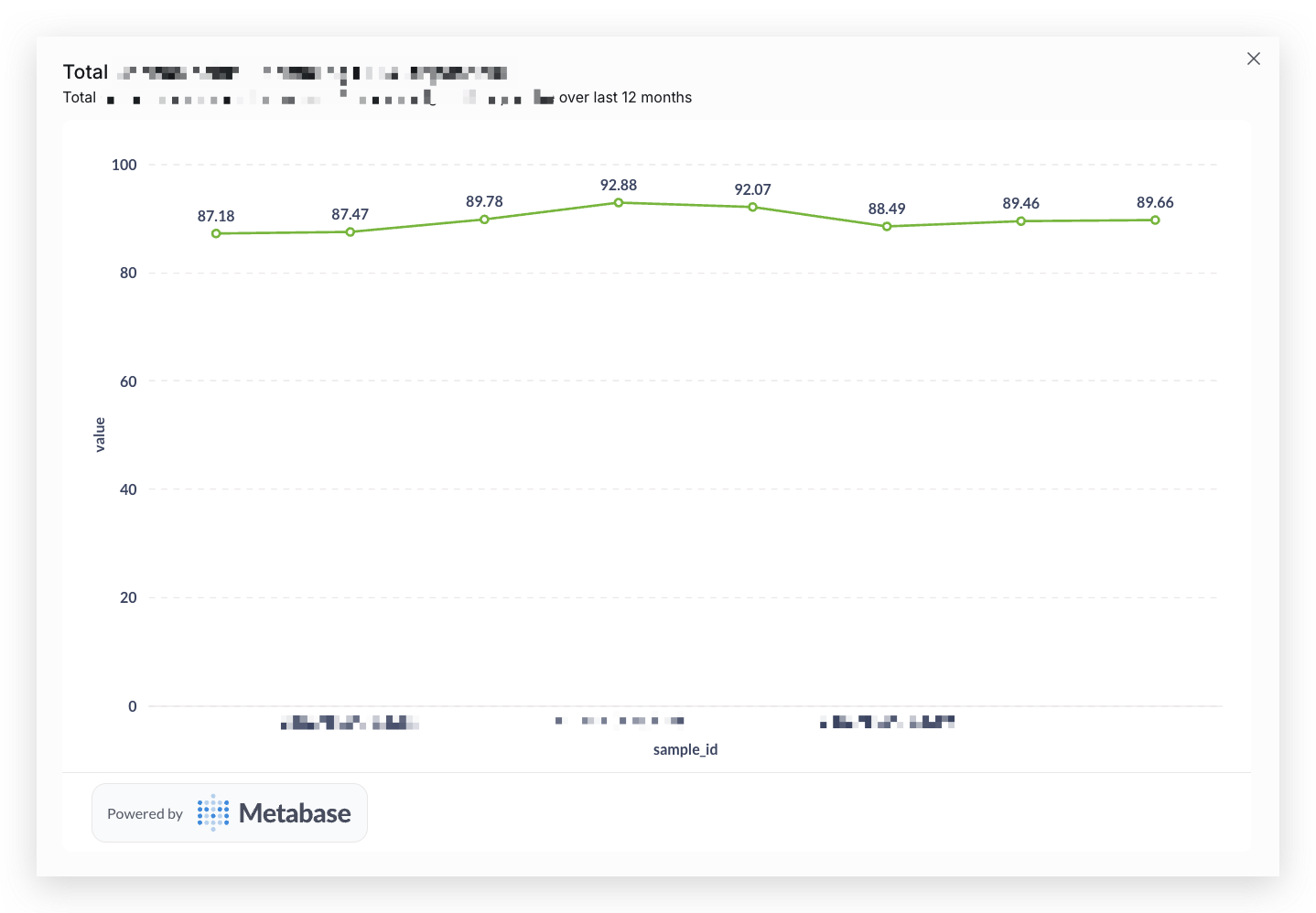Click the value label 89.66
This screenshot has height=913, width=1316.
click(x=1155, y=202)
